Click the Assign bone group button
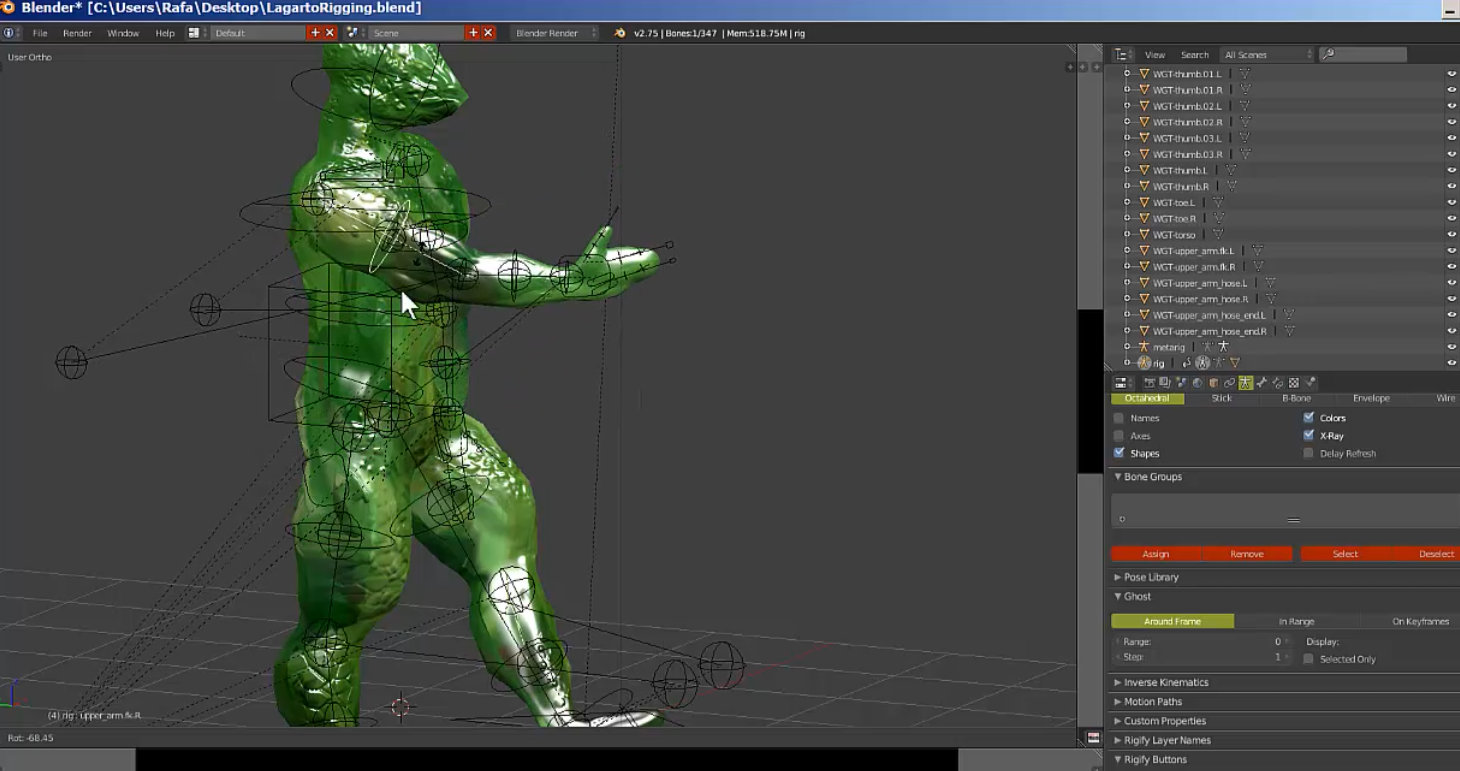 pyautogui.click(x=1156, y=554)
